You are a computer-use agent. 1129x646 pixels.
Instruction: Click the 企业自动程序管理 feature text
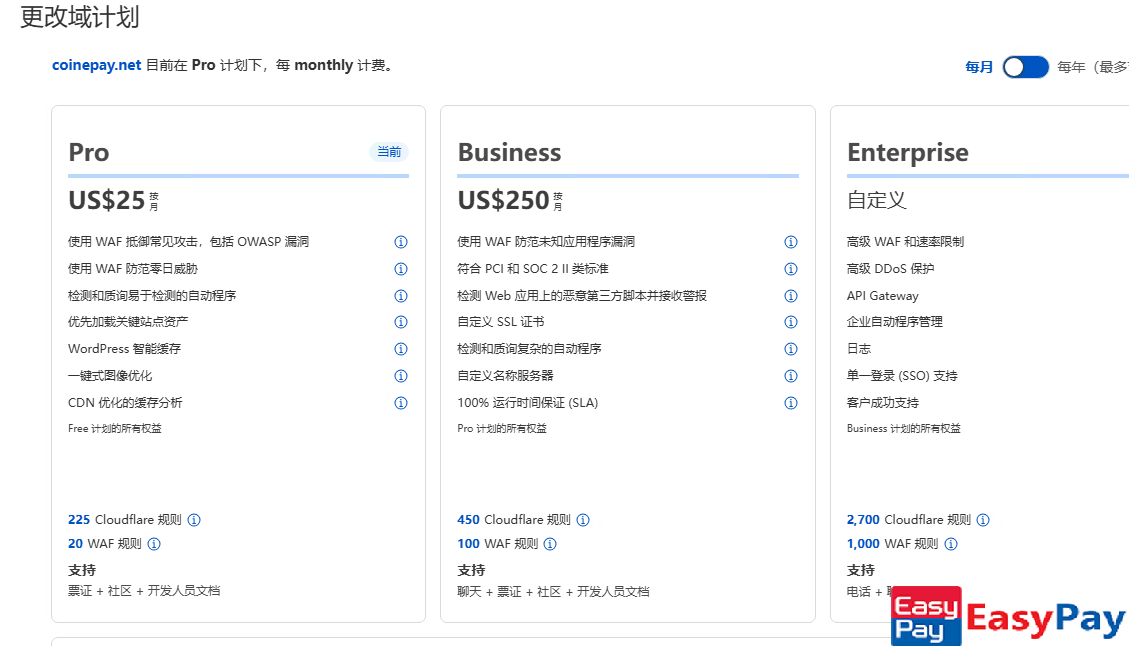point(894,322)
